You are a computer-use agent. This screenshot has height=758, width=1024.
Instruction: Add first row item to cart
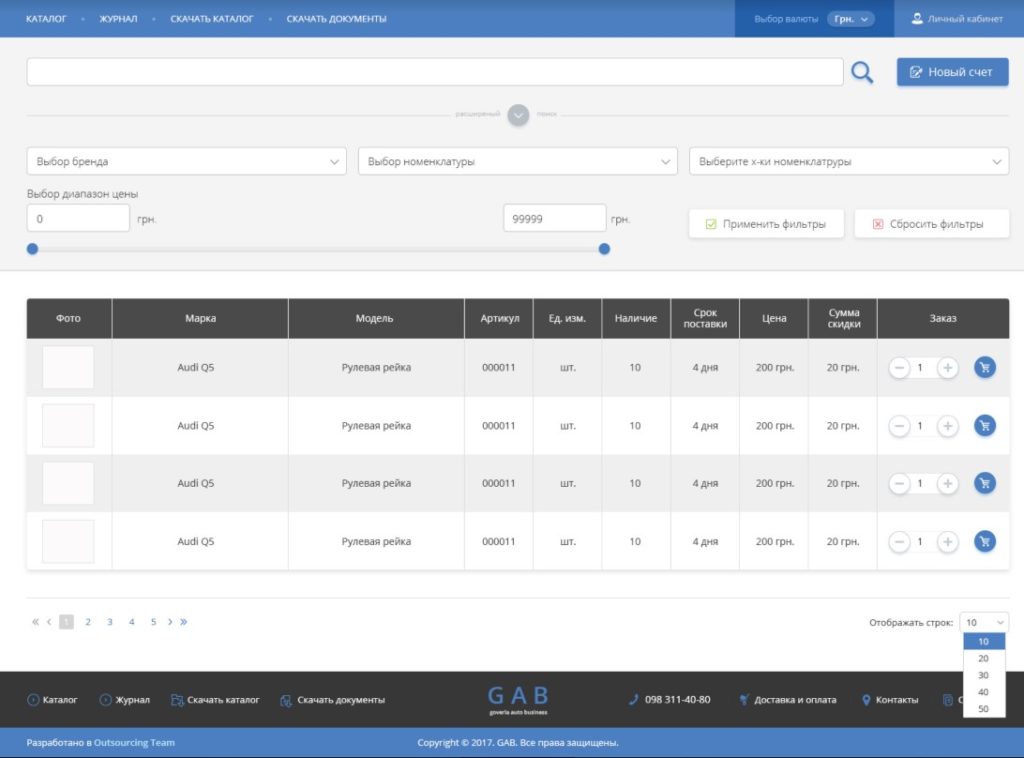(x=985, y=368)
